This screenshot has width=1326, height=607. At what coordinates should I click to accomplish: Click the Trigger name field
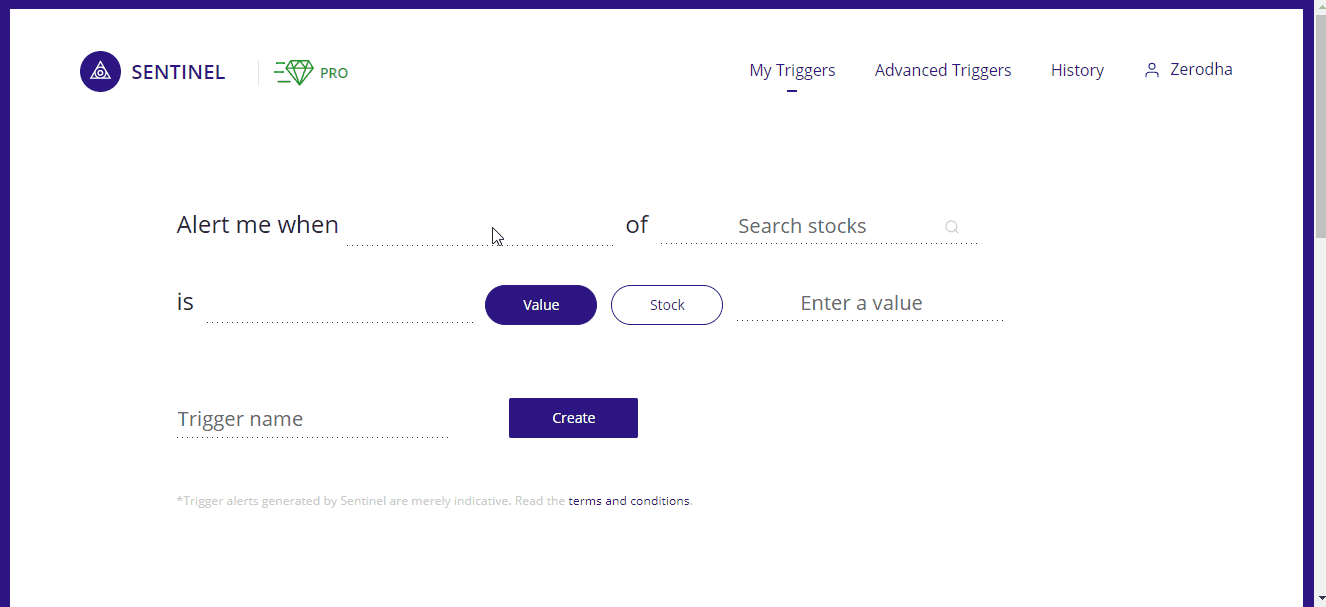[312, 419]
